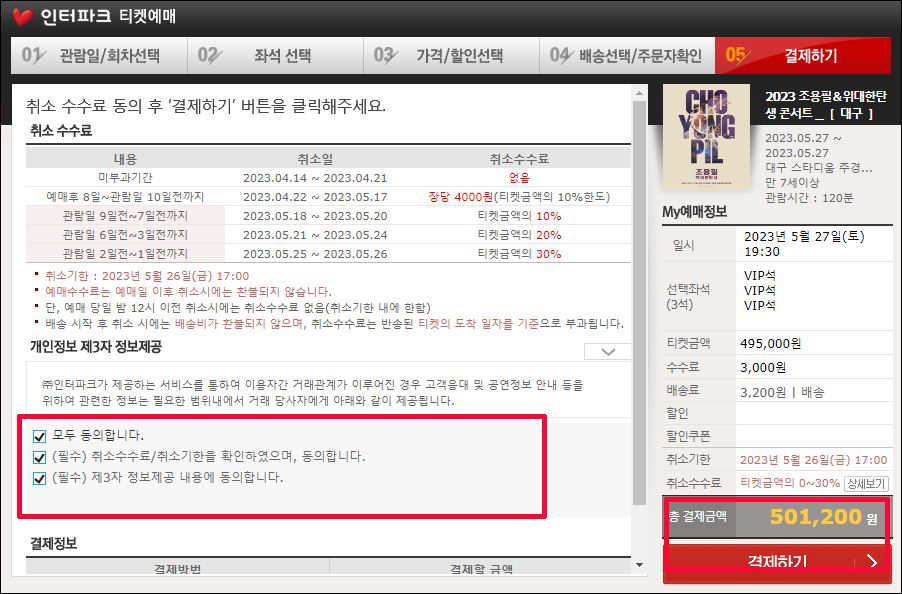Click the red 결제하기 payment button
902x594 pixels.
point(777,562)
